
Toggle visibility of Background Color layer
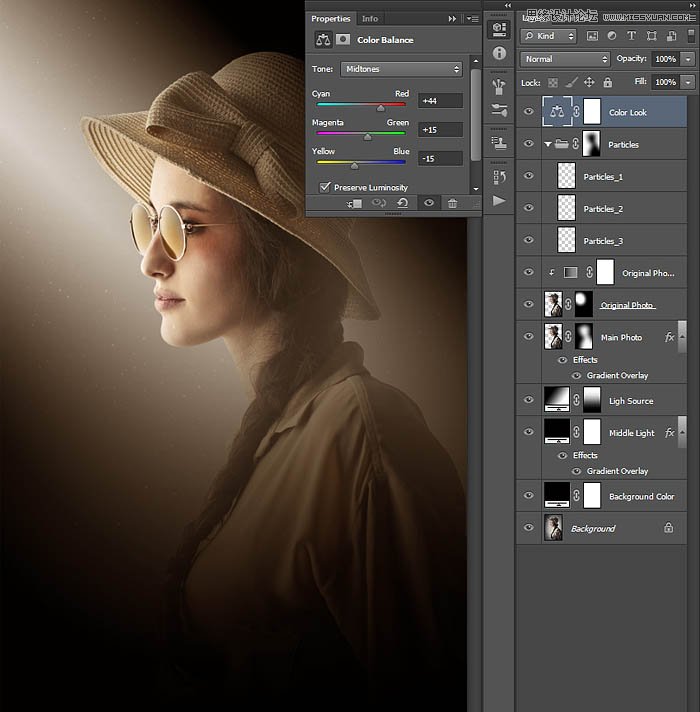pyautogui.click(x=529, y=496)
